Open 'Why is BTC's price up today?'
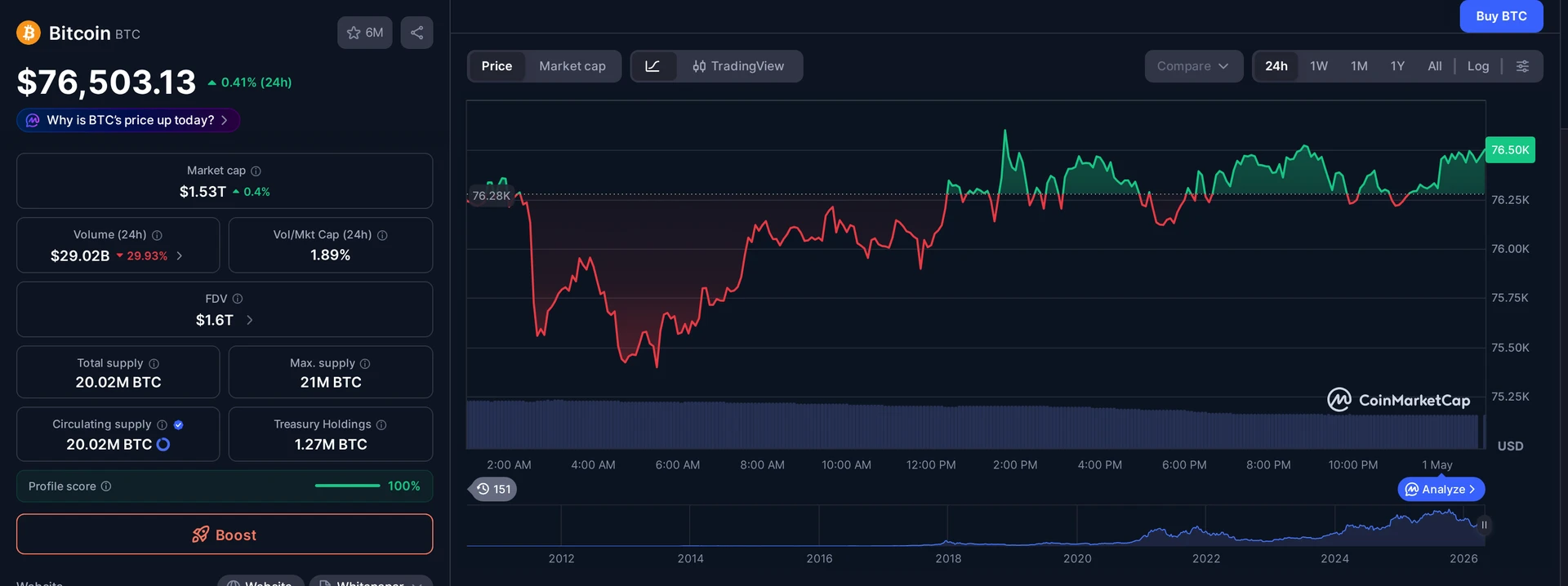Viewport: 1568px width, 586px height. (x=128, y=120)
